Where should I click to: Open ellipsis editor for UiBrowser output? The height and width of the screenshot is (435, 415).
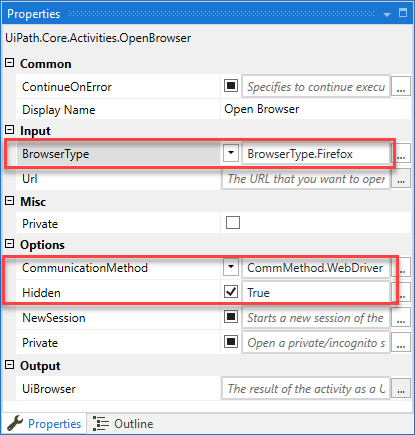tap(401, 389)
